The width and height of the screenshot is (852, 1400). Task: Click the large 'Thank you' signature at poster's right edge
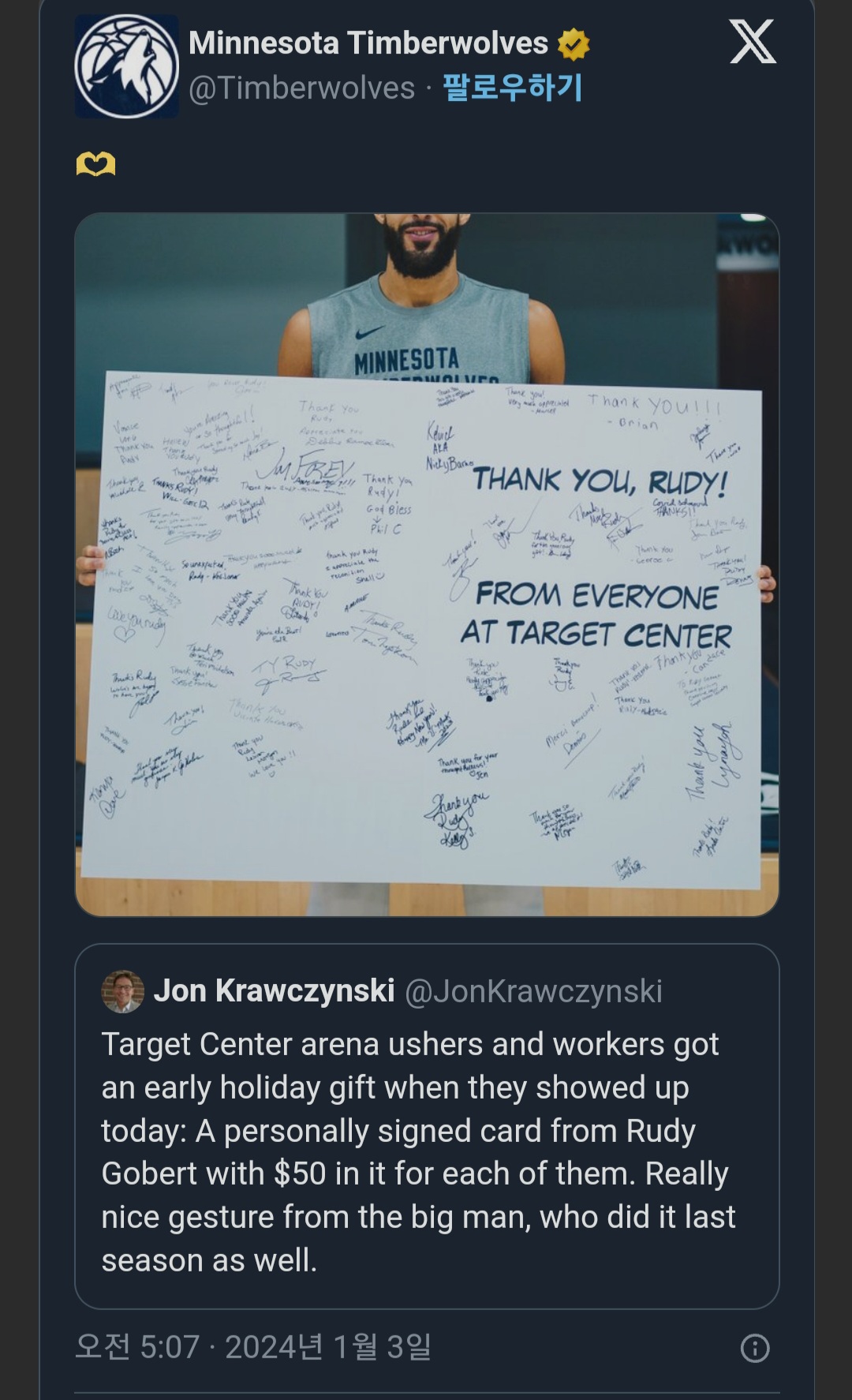point(712,762)
